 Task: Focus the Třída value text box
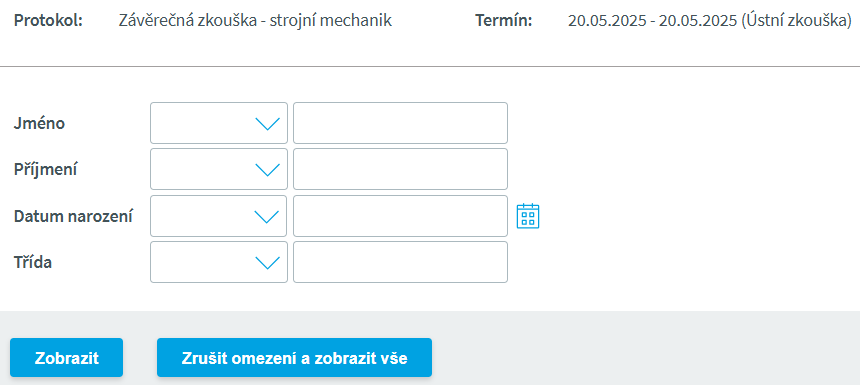(x=400, y=262)
